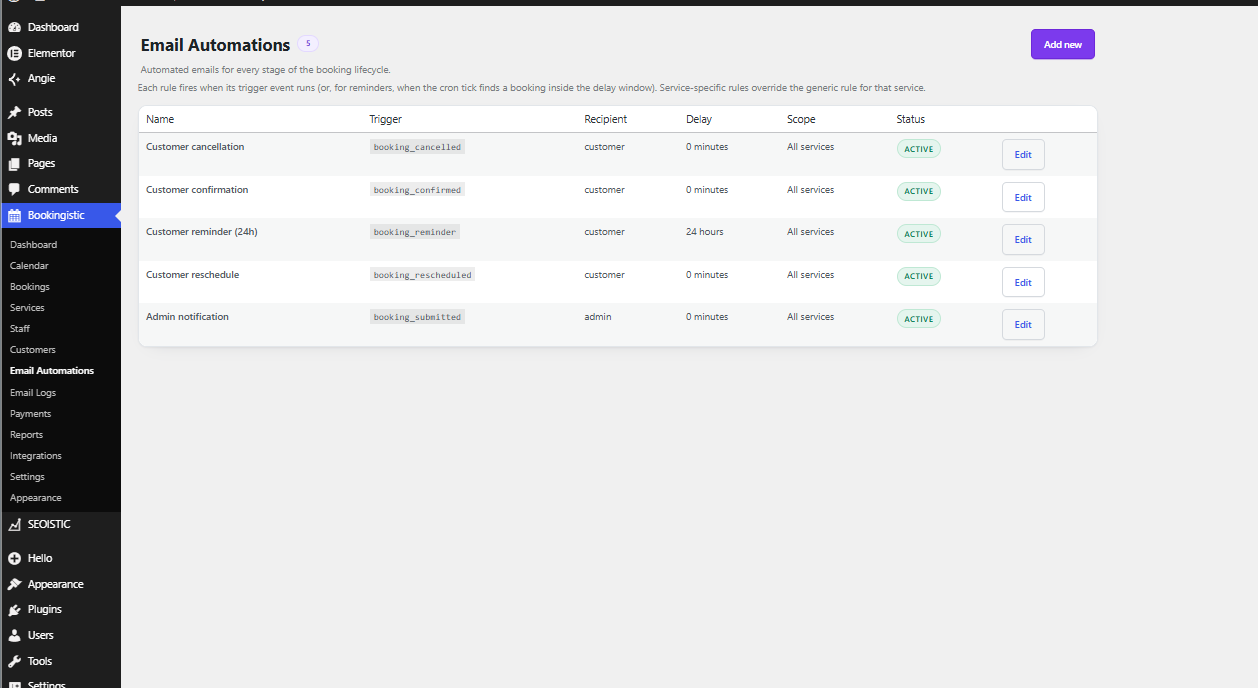Open the Services submenu page
This screenshot has height=688, width=1258.
pos(27,308)
